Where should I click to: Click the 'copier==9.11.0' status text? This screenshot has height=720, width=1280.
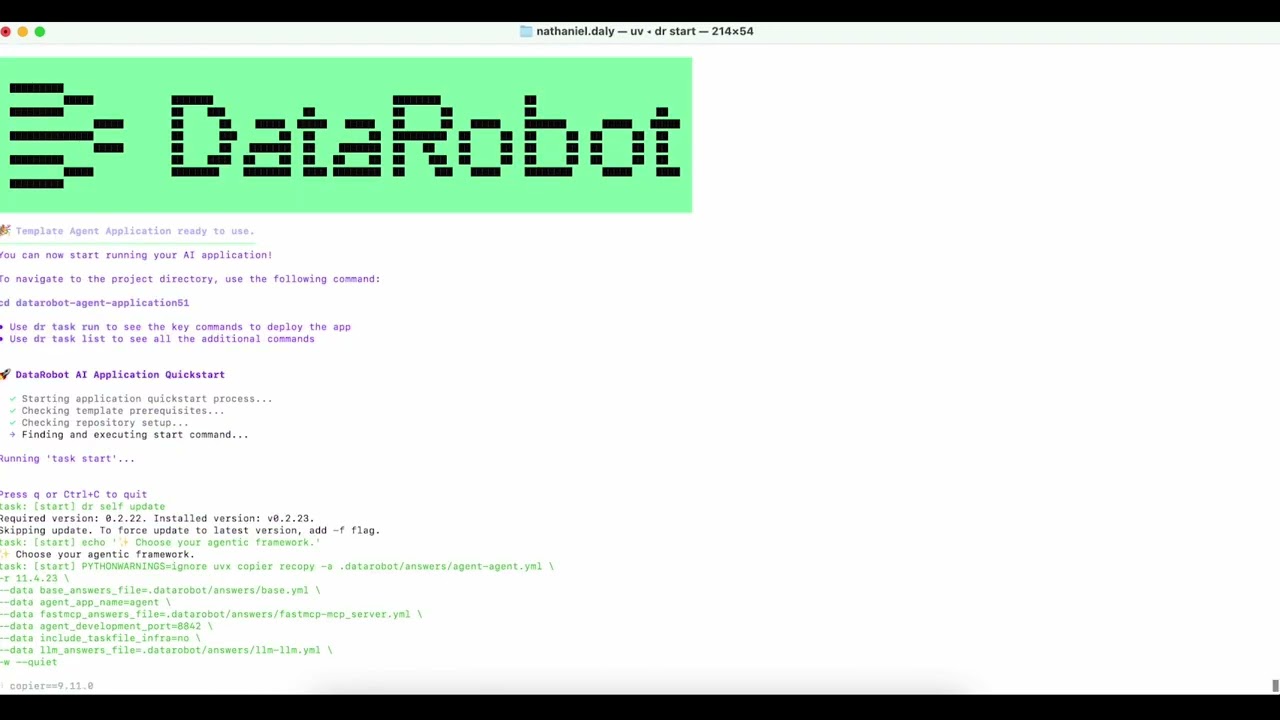(51, 686)
